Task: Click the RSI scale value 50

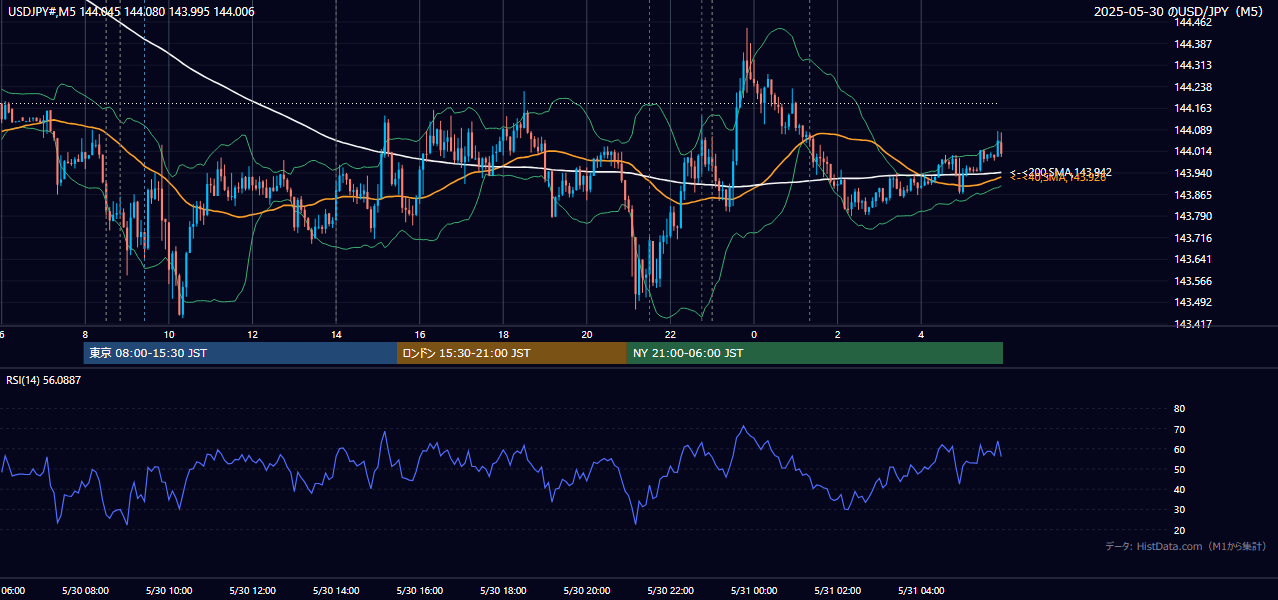Action: [x=1179, y=469]
